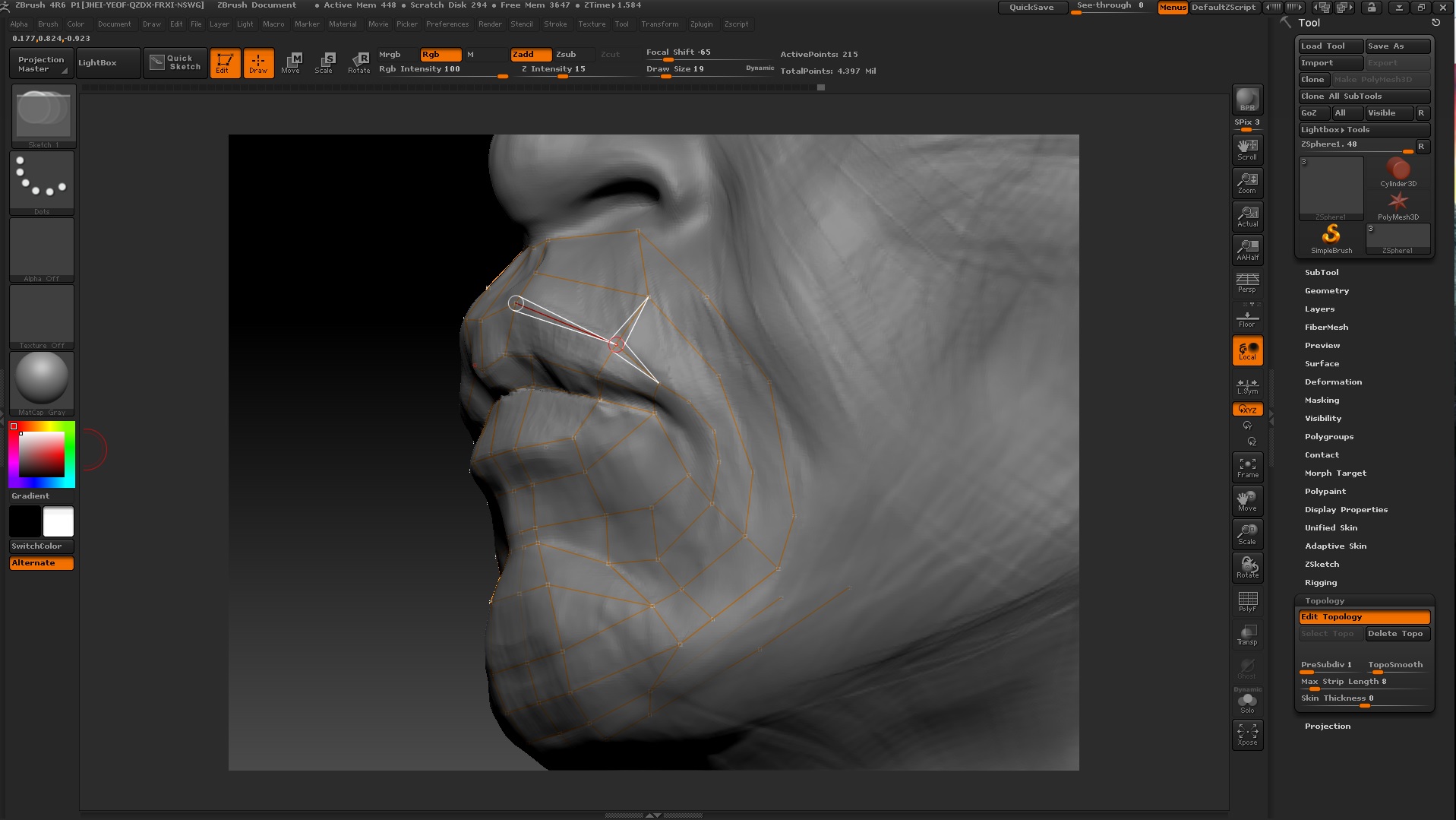Viewport: 1456px width, 820px height.
Task: Open the Dots stroke selector
Action: coord(43,183)
